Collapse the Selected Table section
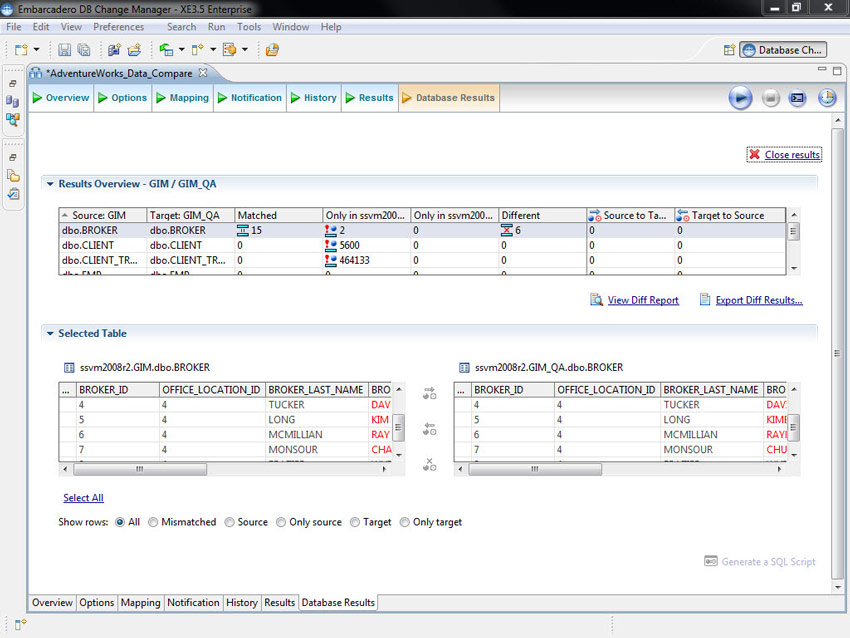 pyautogui.click(x=50, y=333)
